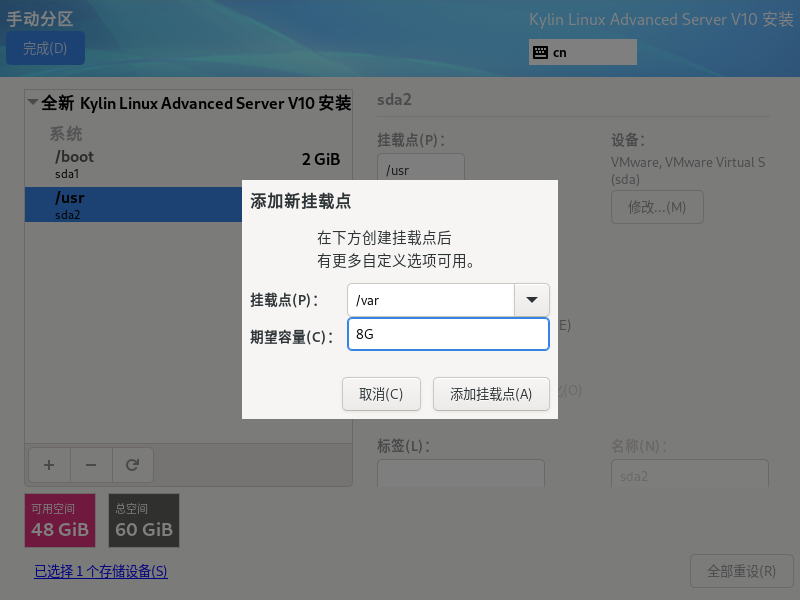Click the minus icon to remove partition
Viewport: 800px width, 600px height.
pyautogui.click(x=91, y=465)
